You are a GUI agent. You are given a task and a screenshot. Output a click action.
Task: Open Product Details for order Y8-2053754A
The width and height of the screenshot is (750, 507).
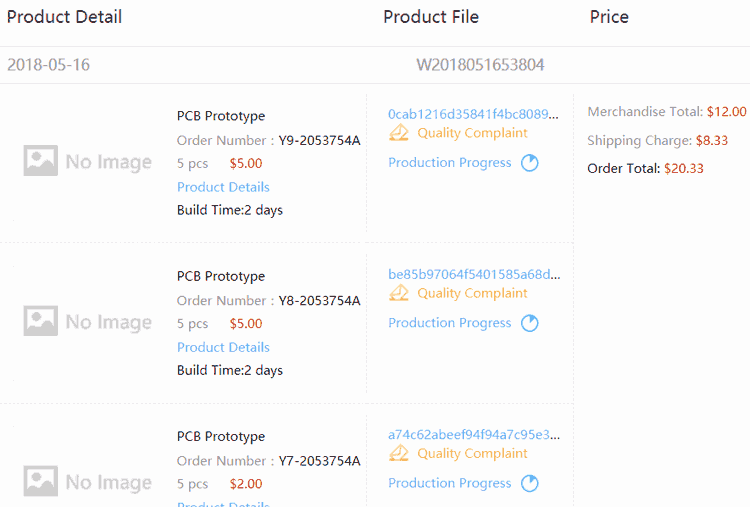pos(223,347)
